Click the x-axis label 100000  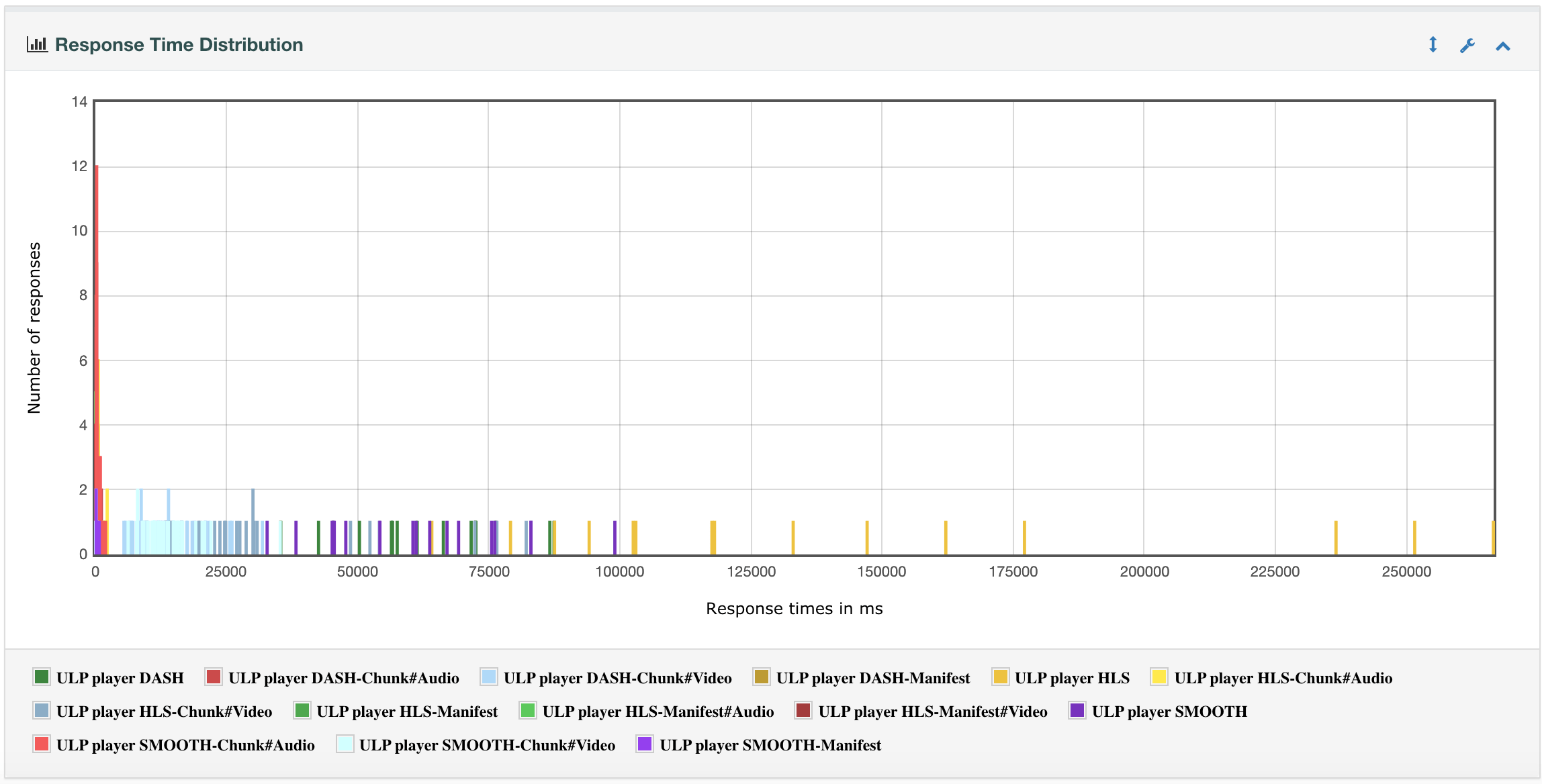tap(620, 572)
